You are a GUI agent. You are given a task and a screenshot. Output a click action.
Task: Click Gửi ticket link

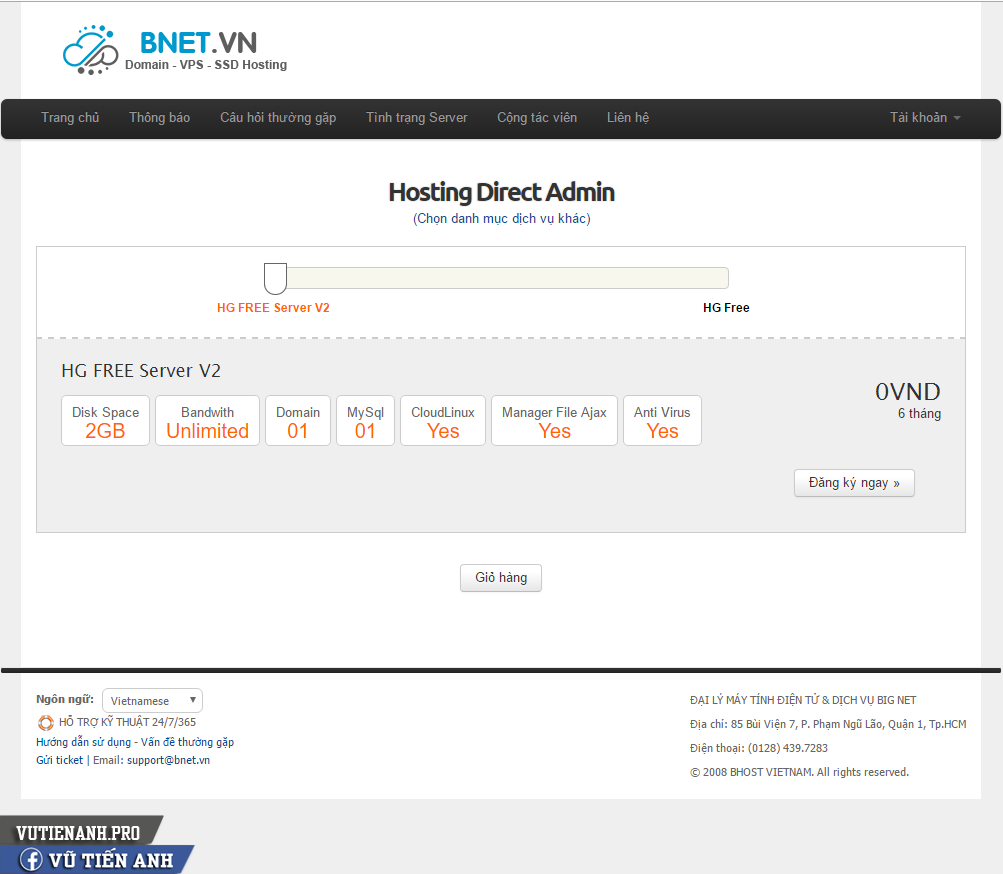59,760
